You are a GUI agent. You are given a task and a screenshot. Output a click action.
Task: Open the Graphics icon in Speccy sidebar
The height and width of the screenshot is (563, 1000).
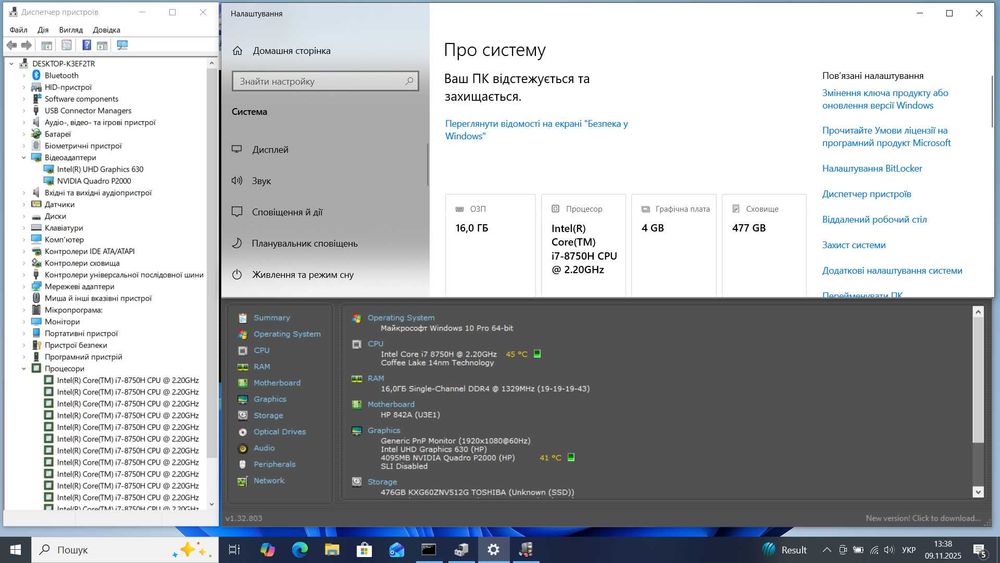point(242,399)
